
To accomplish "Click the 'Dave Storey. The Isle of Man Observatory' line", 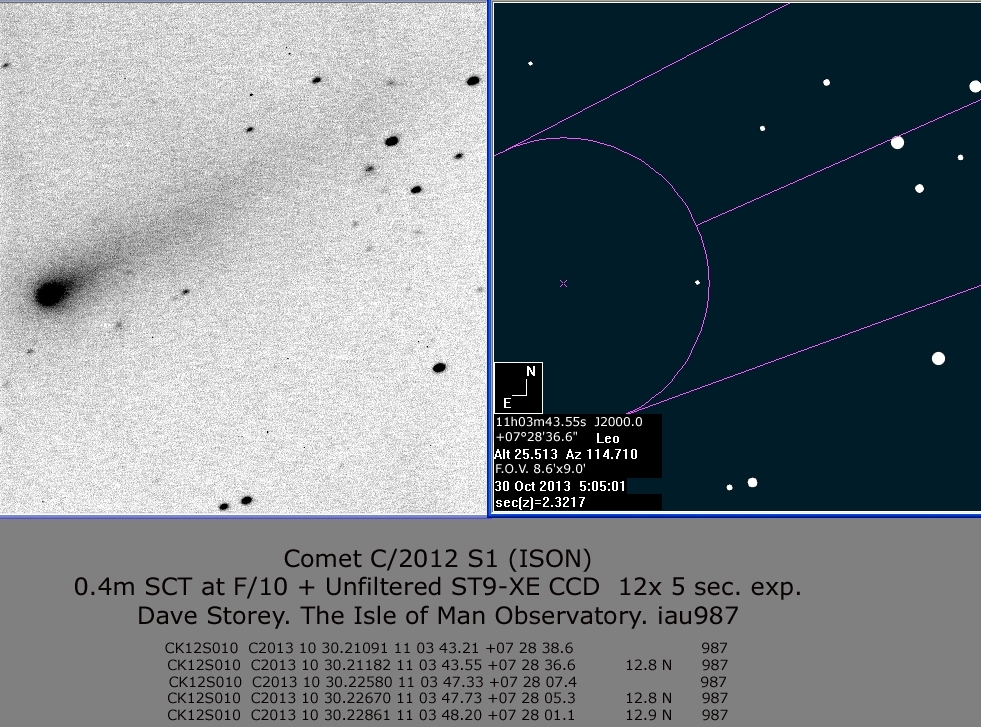I will click(x=437, y=616).
